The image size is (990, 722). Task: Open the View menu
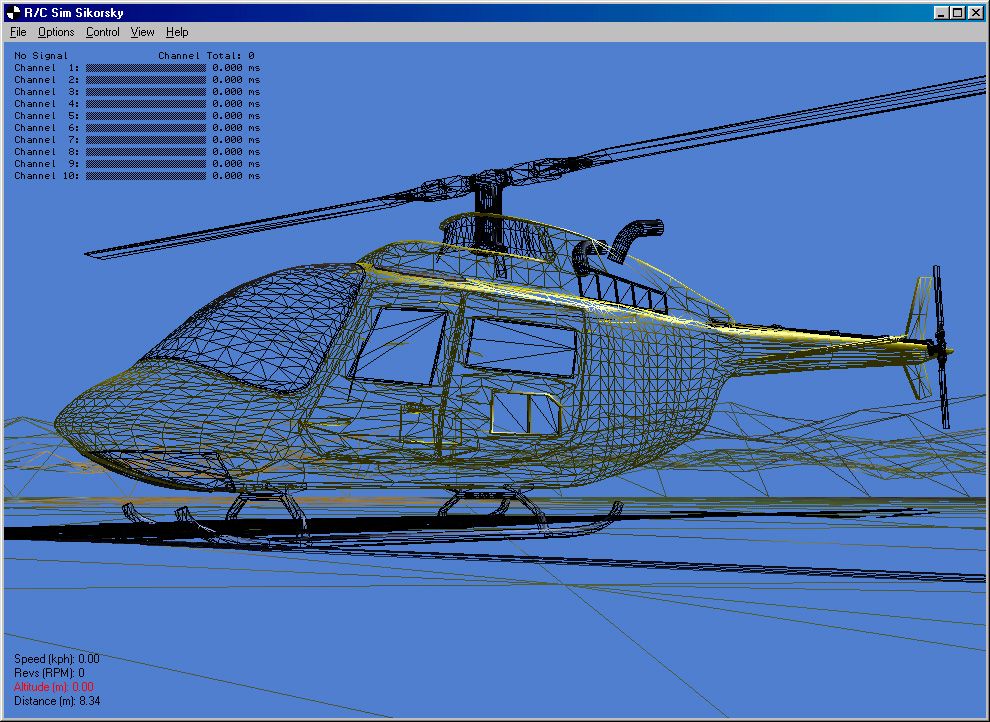(x=141, y=31)
